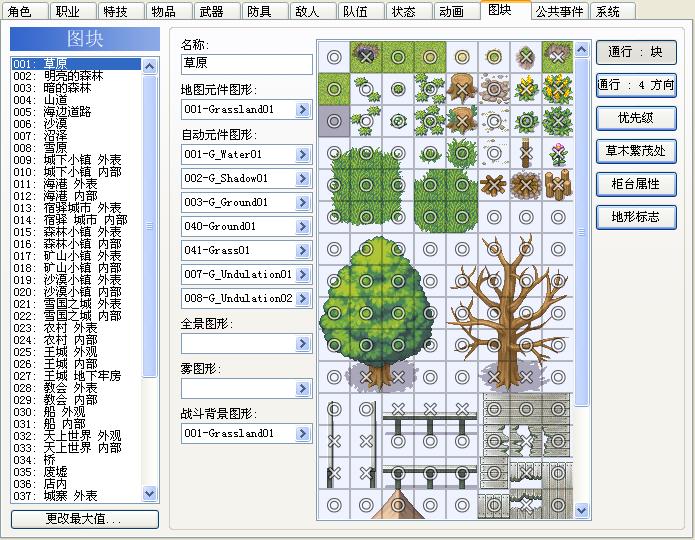Viewport: 695px width, 540px height.
Task: Open the 008-G_Undulation02 autotile selector
Action: (x=303, y=298)
